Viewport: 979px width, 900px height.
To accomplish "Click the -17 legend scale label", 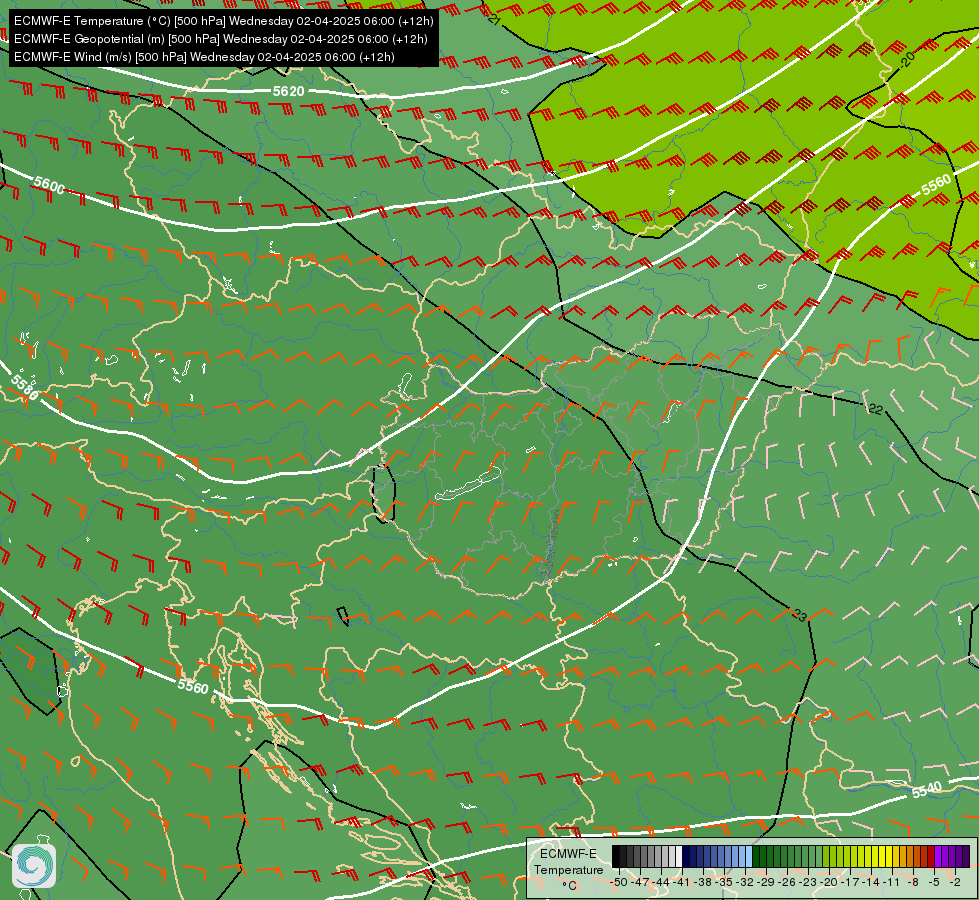I will click(850, 882).
